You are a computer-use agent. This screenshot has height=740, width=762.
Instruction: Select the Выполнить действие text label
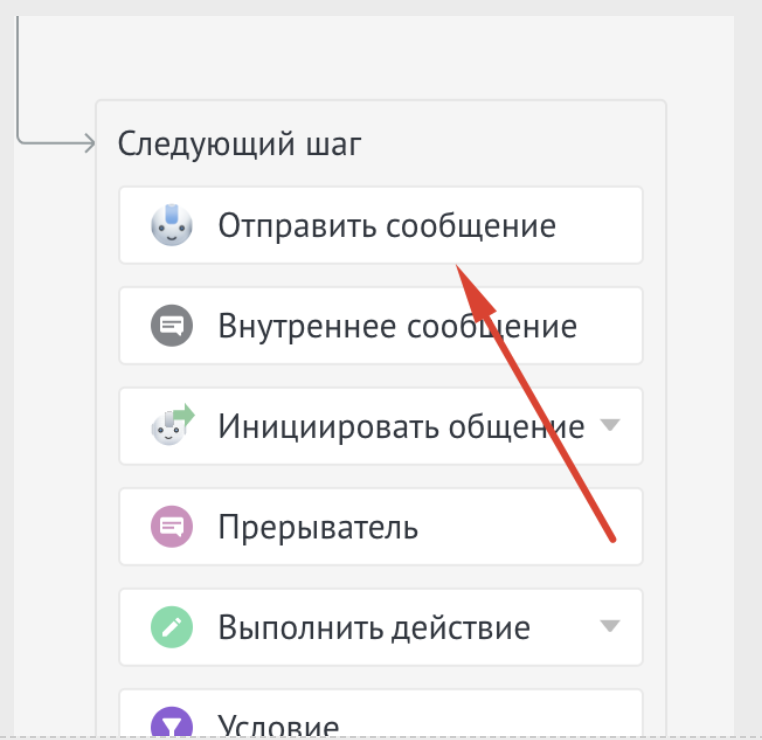(374, 628)
